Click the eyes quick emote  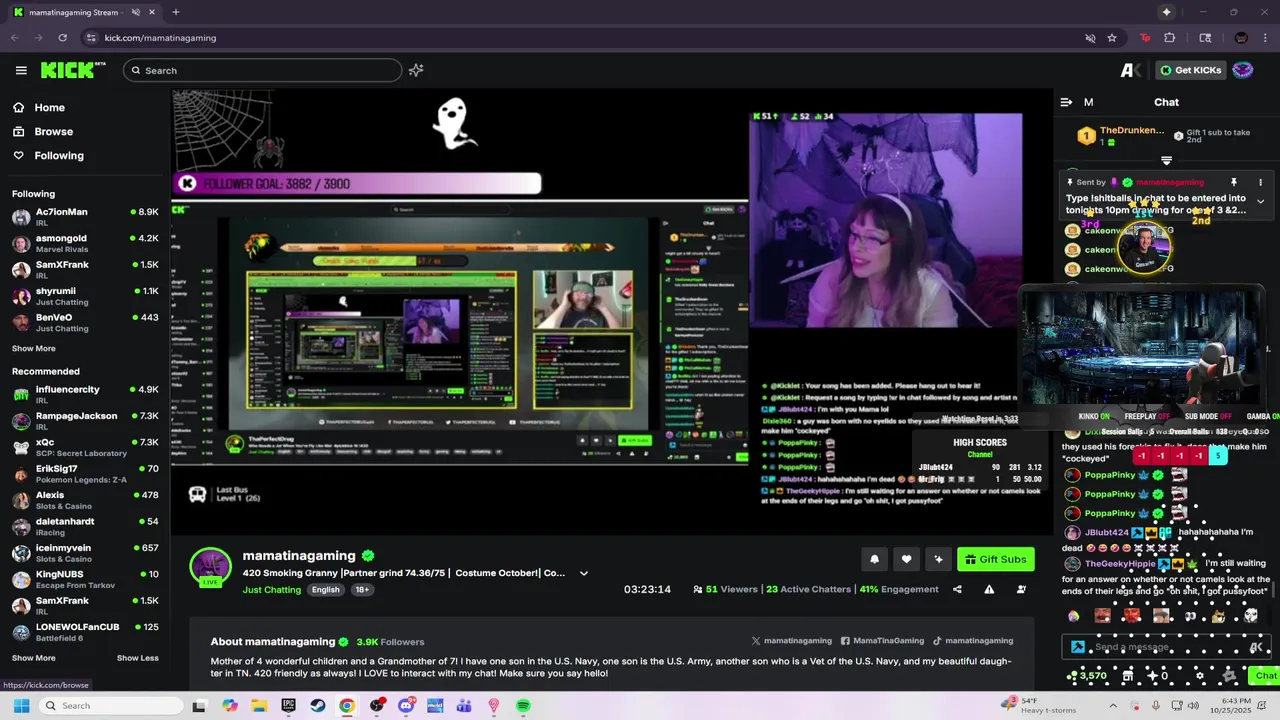coord(1190,616)
